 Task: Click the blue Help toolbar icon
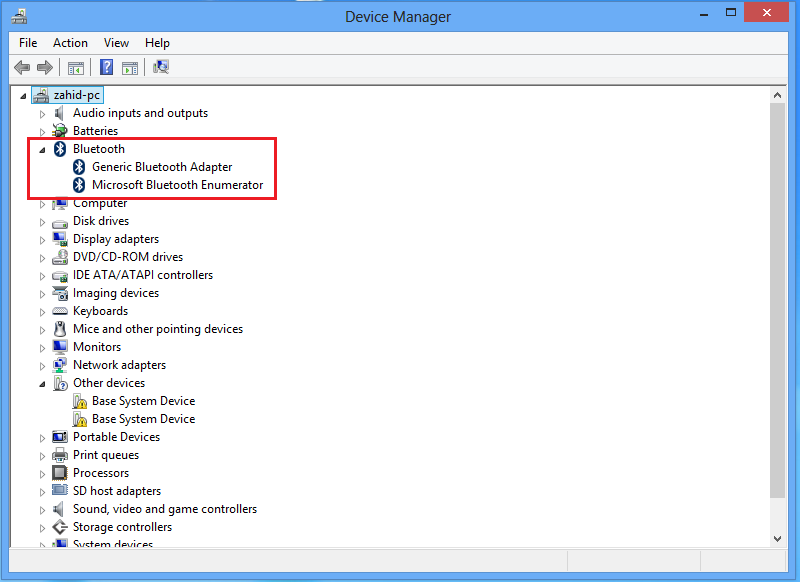click(106, 67)
